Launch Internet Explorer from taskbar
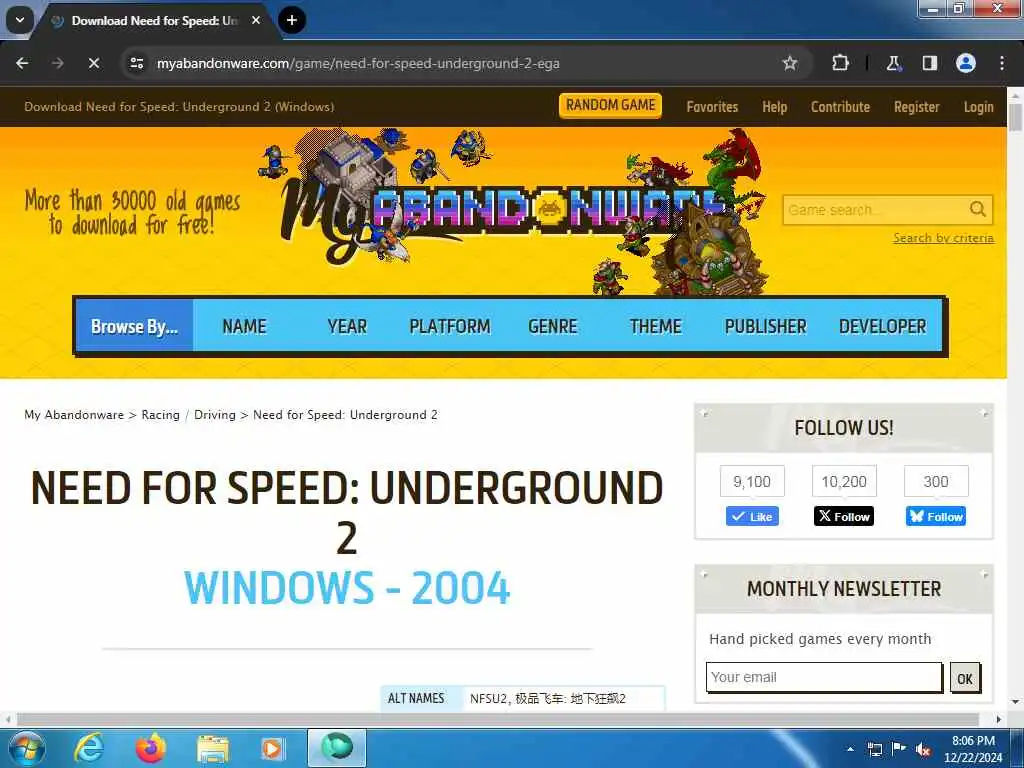1024x768 pixels. tap(89, 748)
